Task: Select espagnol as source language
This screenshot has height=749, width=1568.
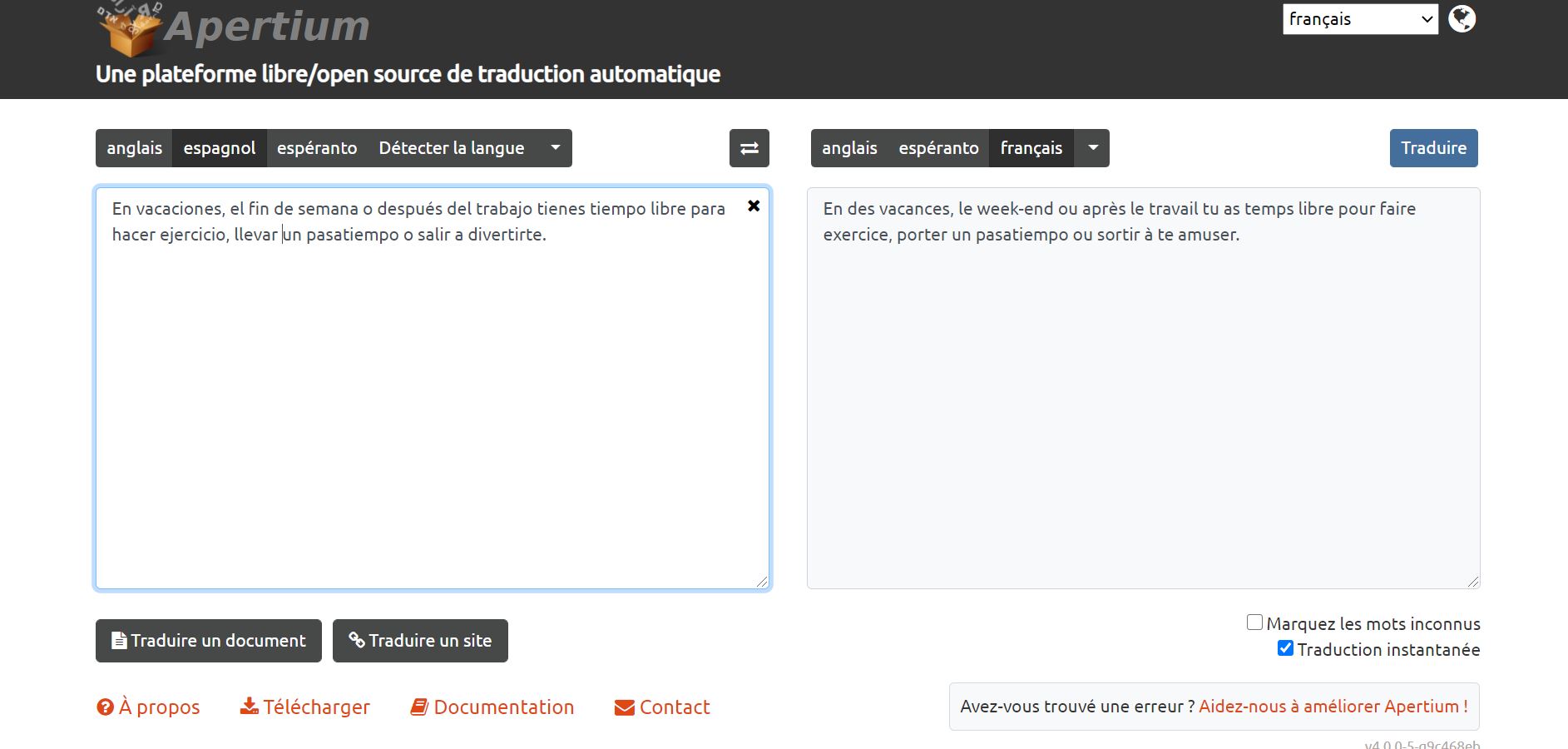Action: tap(220, 148)
